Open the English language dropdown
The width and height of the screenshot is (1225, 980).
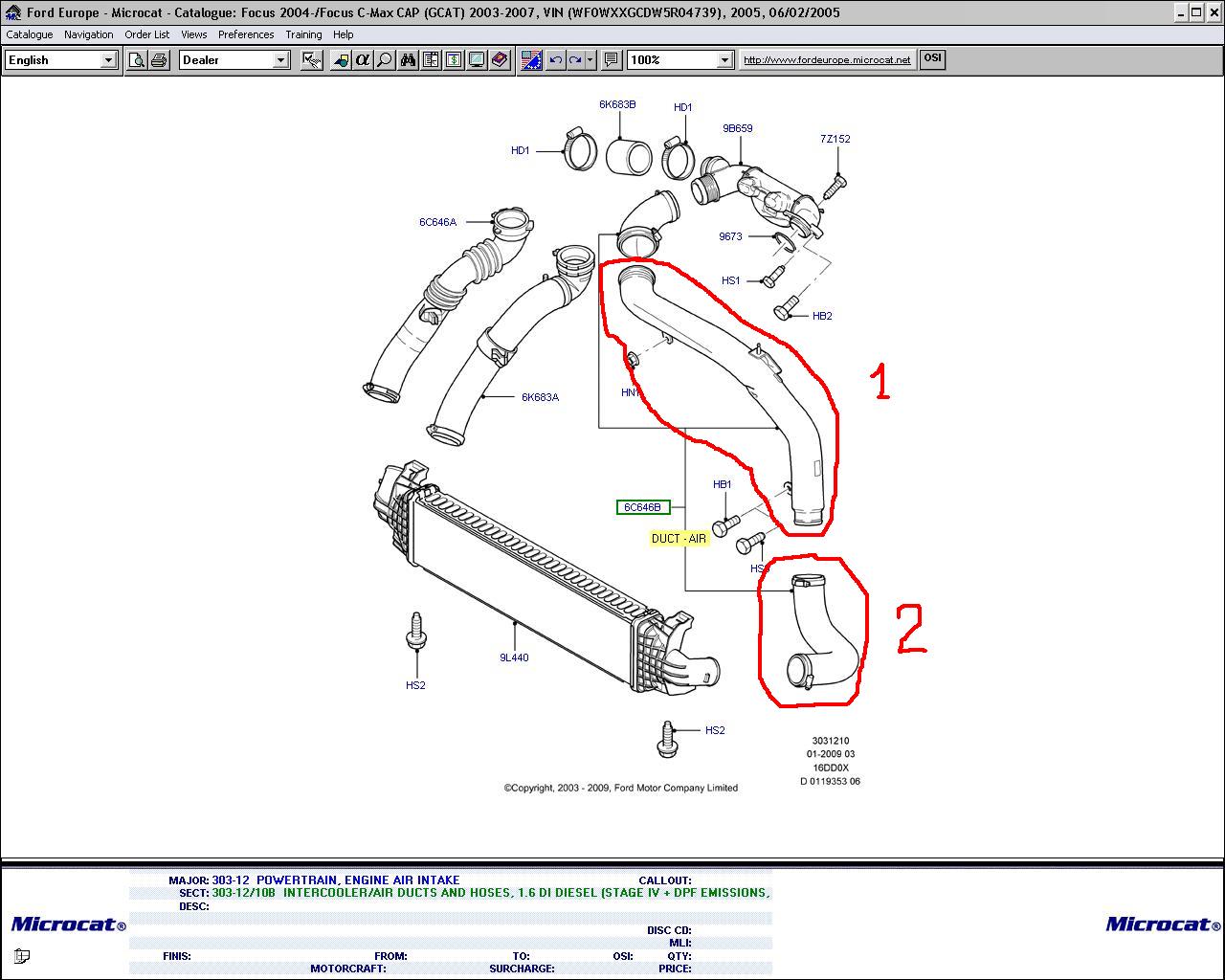point(108,60)
